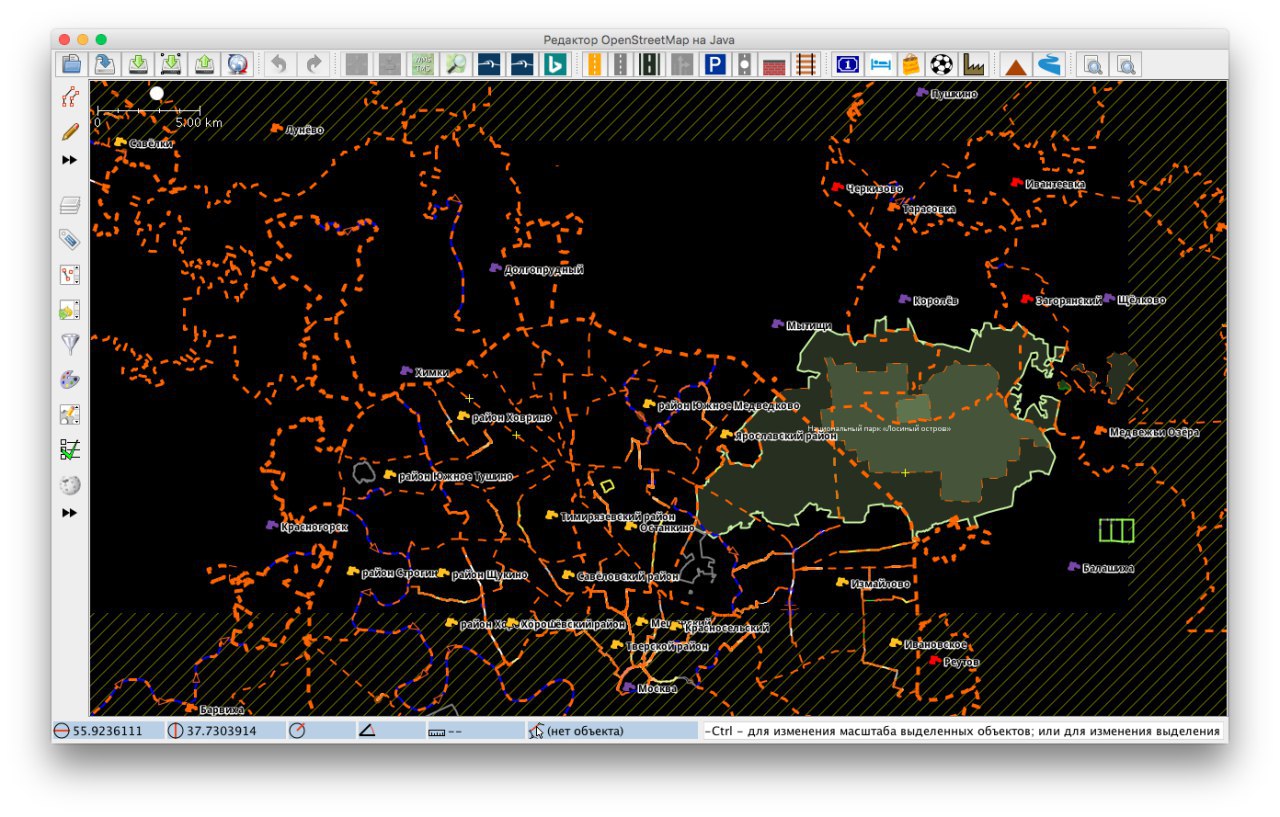Select the orange road preset icon
This screenshot has width=1280, height=817.
(594, 65)
